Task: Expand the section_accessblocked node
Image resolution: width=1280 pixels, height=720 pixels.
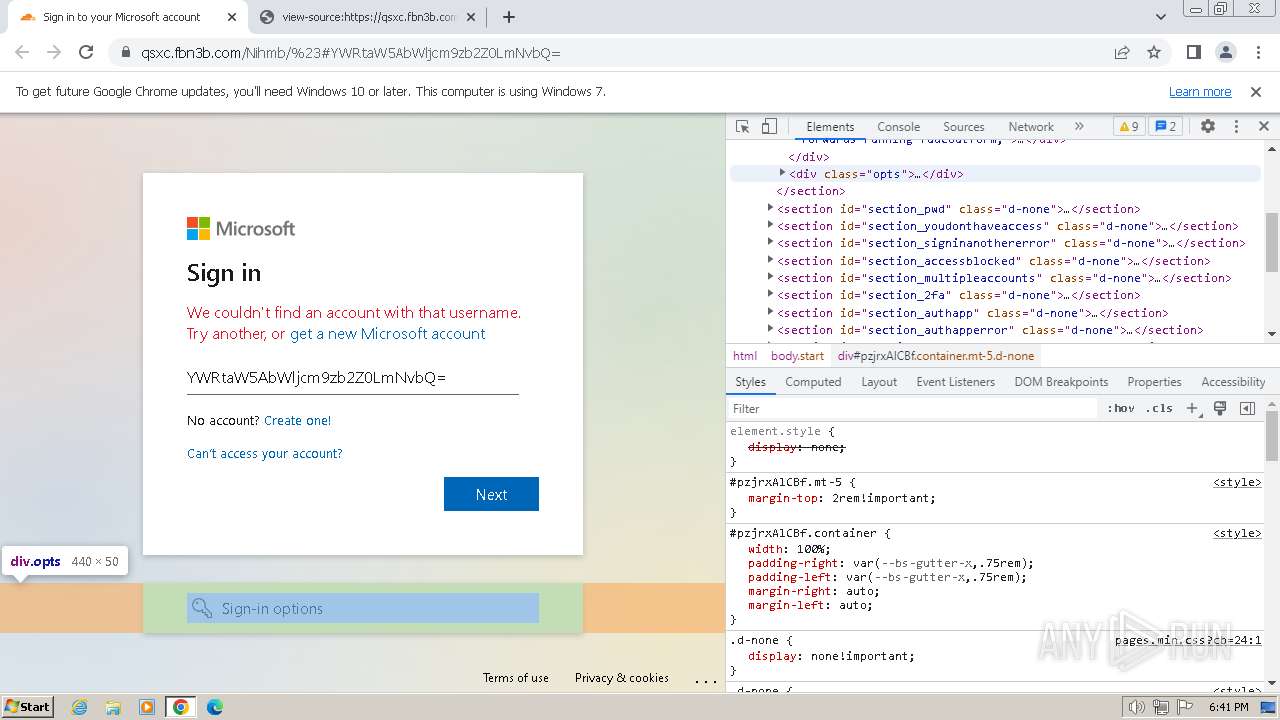Action: 770,260
